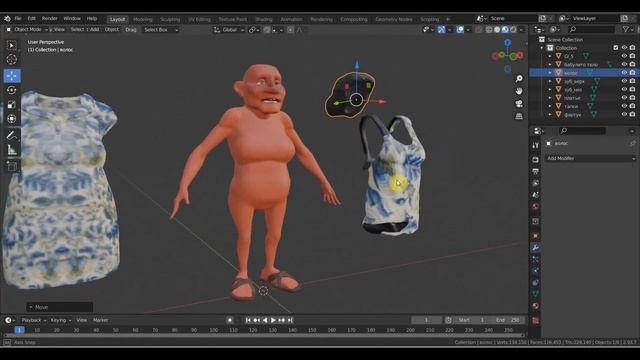Select the Measure ruler tool
The width and height of the screenshot is (640, 360).
[11, 150]
